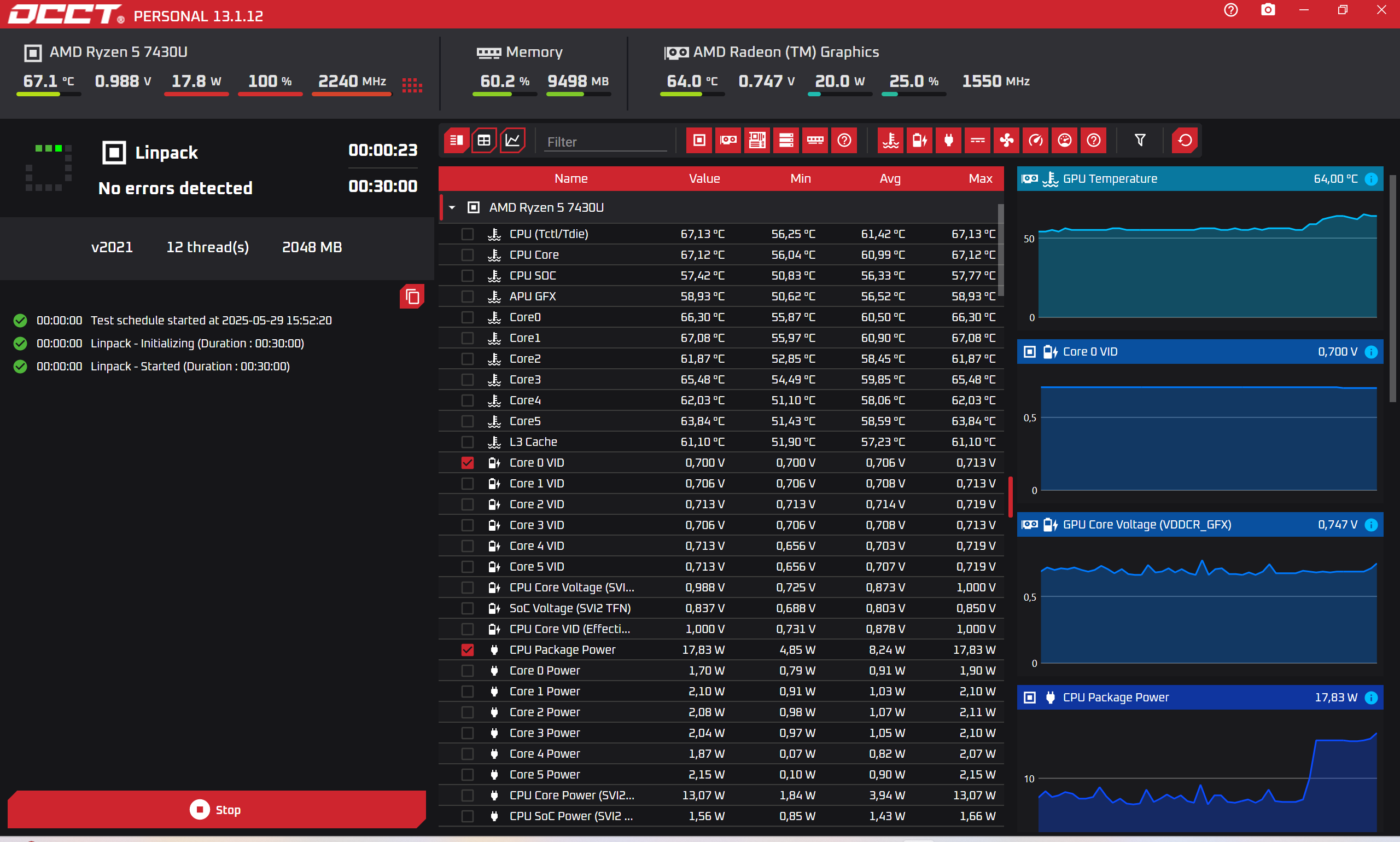Sort table by Value column header
Screen dimensions: 1400x842
point(704,179)
